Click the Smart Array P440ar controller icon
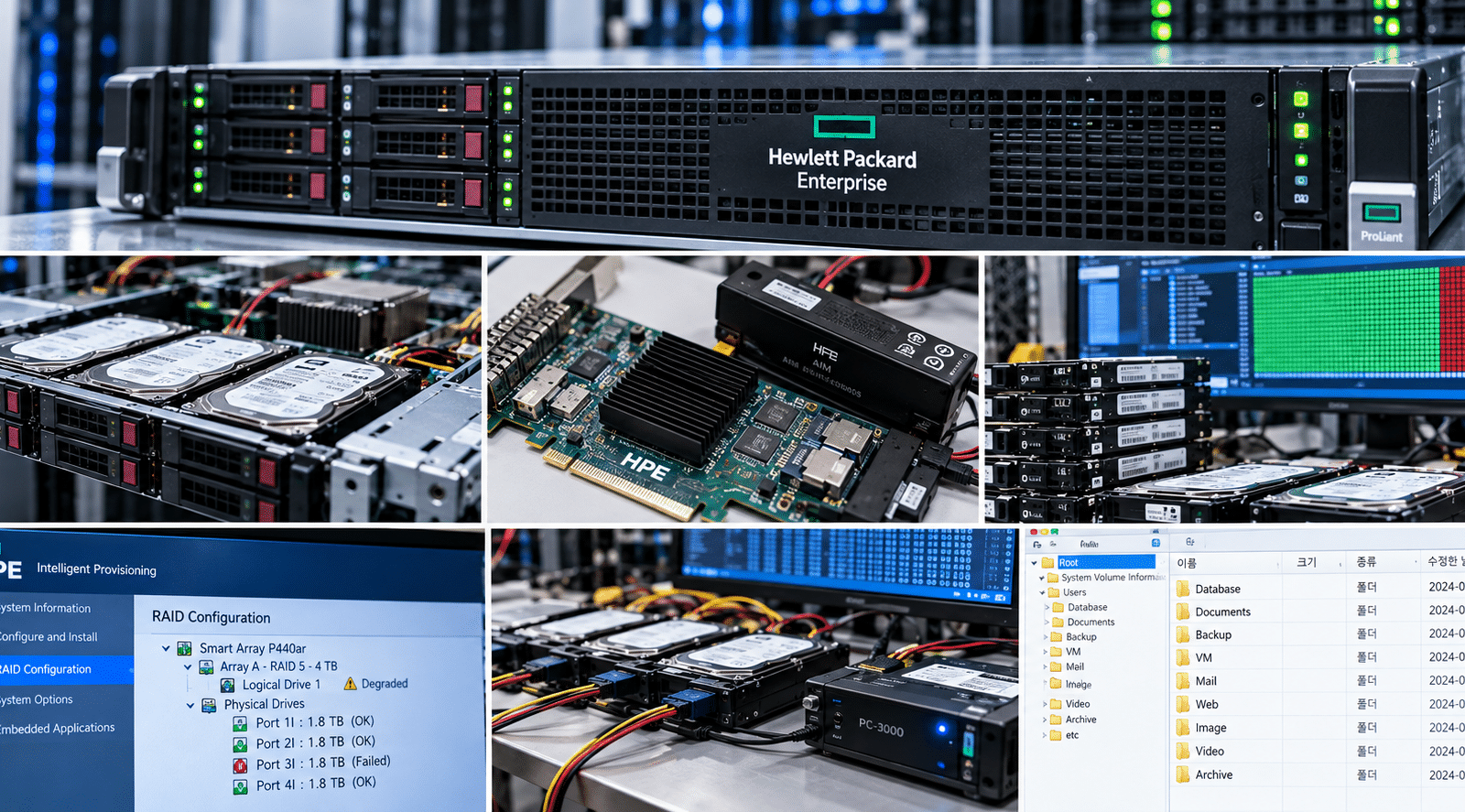Screen dimensions: 1465x812 coord(184,648)
